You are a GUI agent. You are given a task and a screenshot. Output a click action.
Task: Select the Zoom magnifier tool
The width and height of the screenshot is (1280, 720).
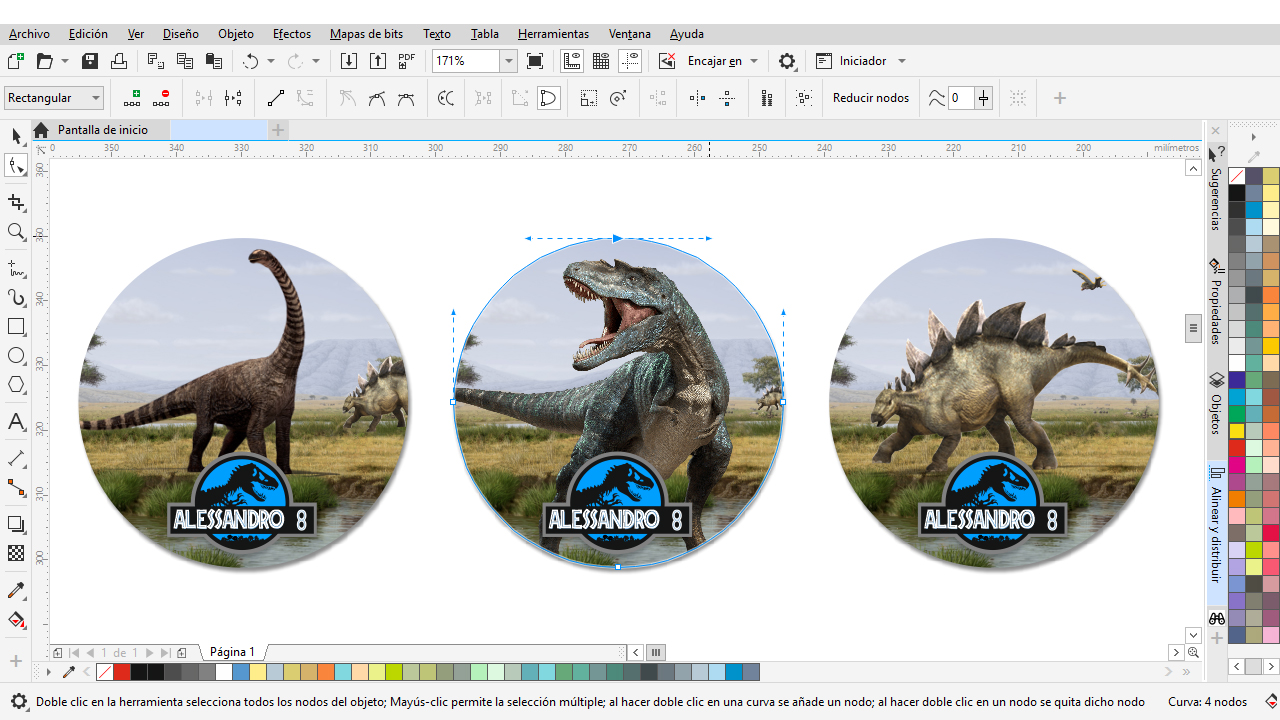tap(16, 232)
